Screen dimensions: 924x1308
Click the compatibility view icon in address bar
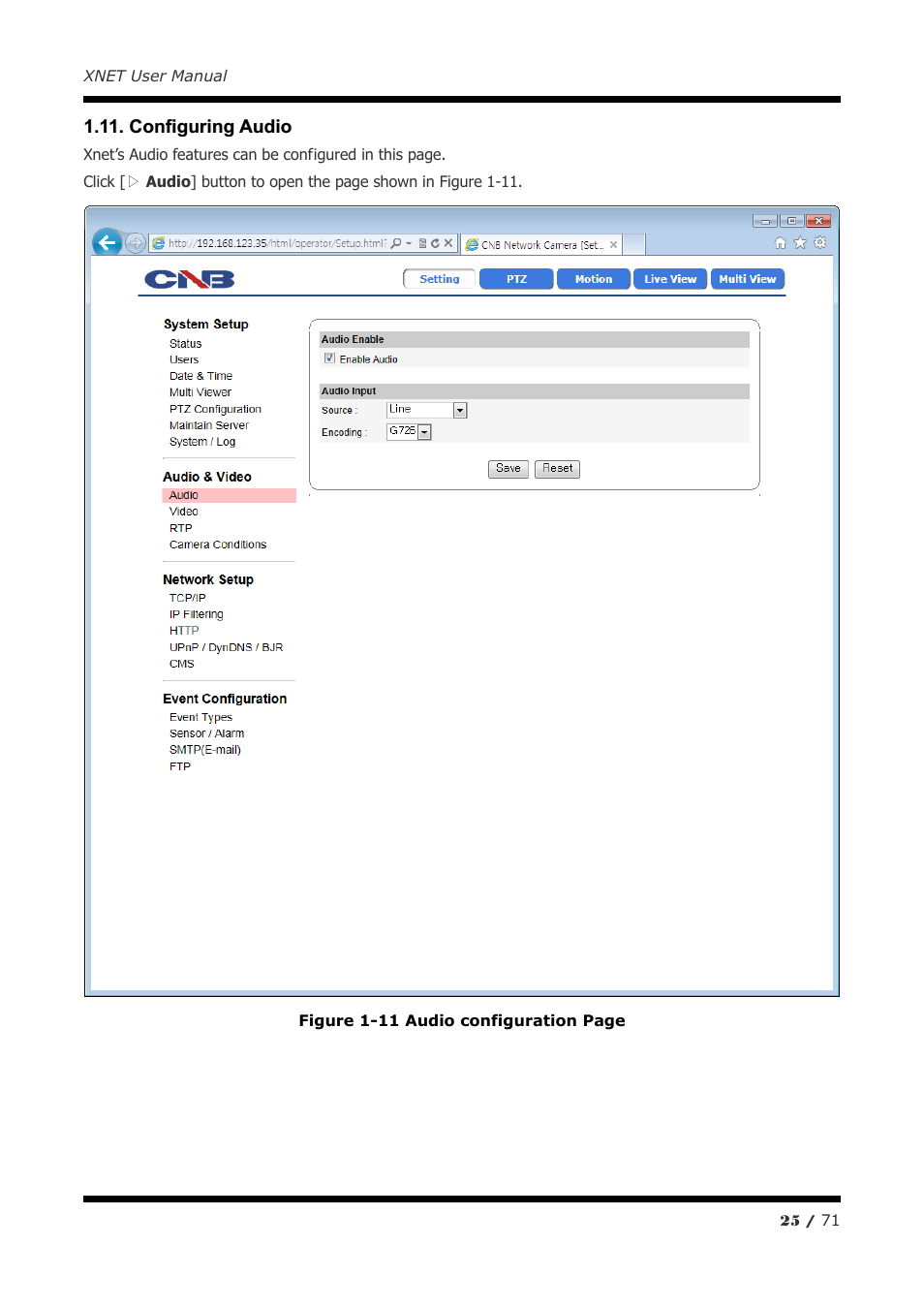423,243
